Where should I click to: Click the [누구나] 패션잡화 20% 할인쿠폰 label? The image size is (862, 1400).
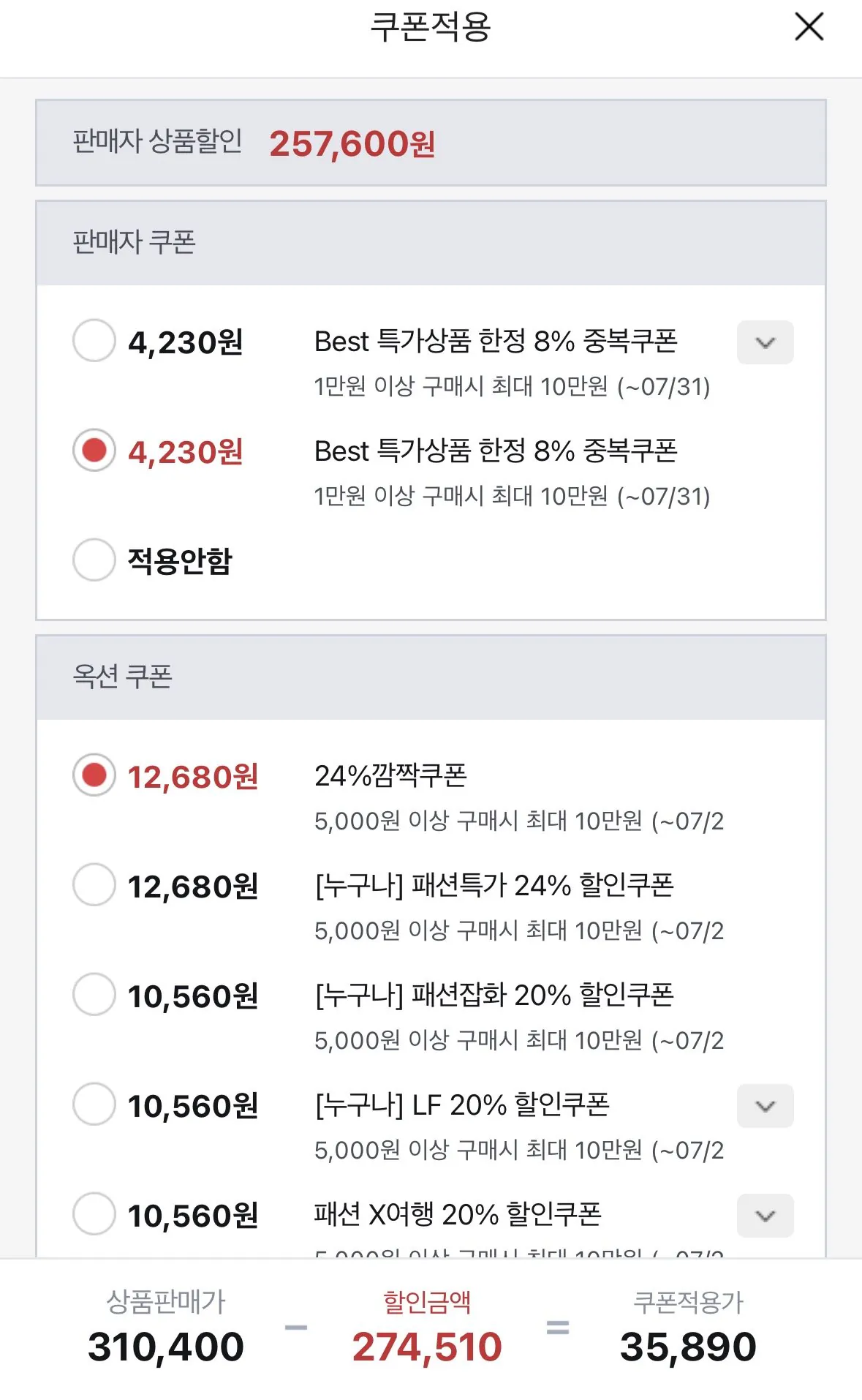pos(494,995)
